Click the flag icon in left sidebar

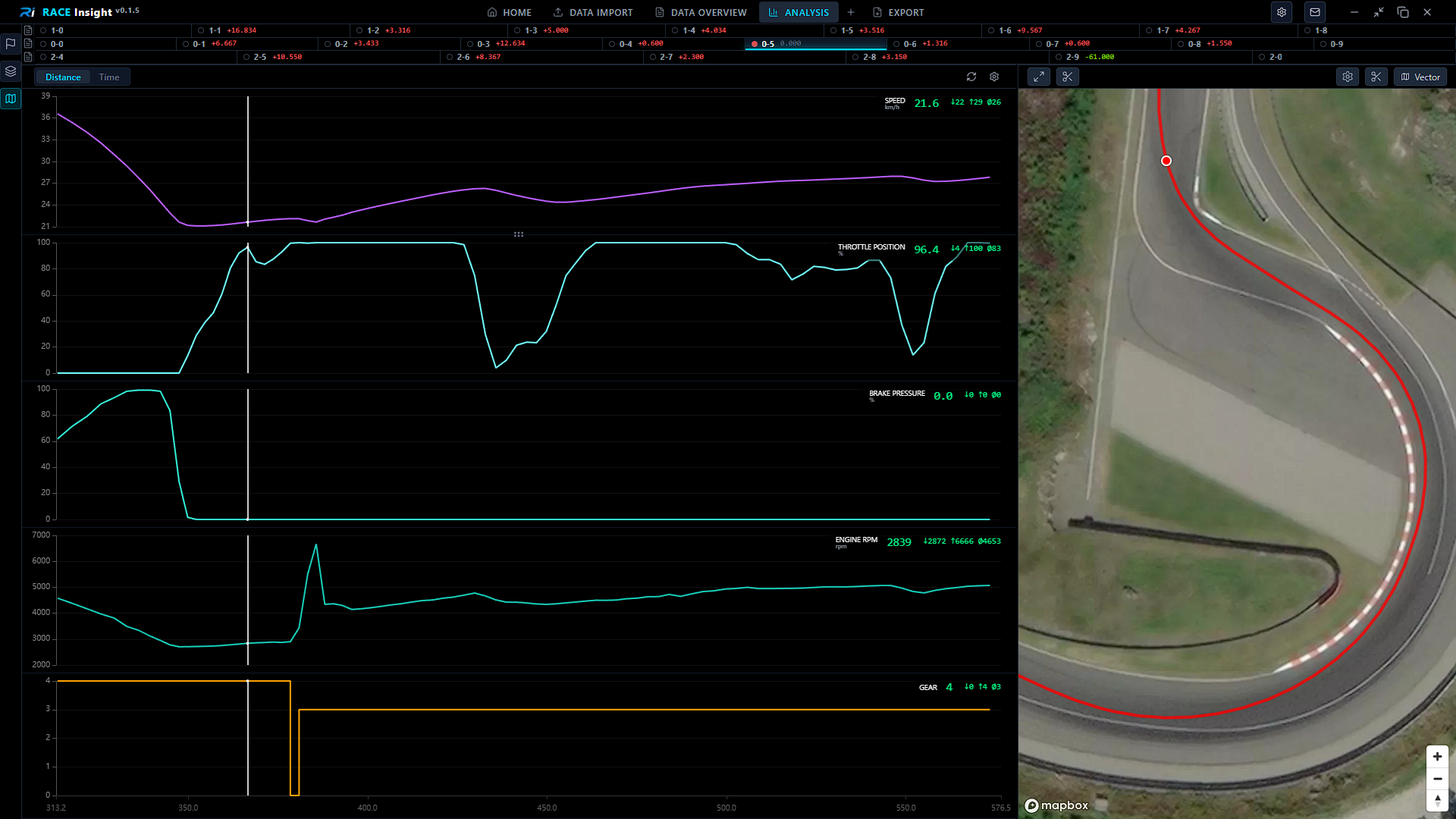pos(11,44)
